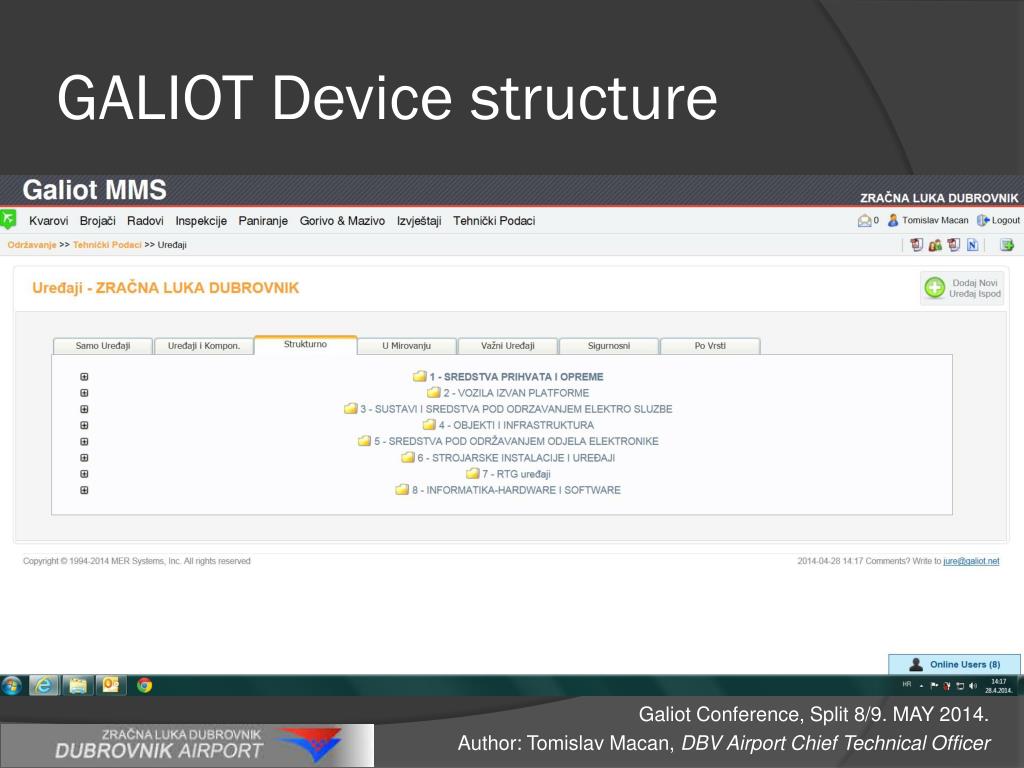
Task: Switch to the Po Vrsti tab
Action: pos(710,345)
